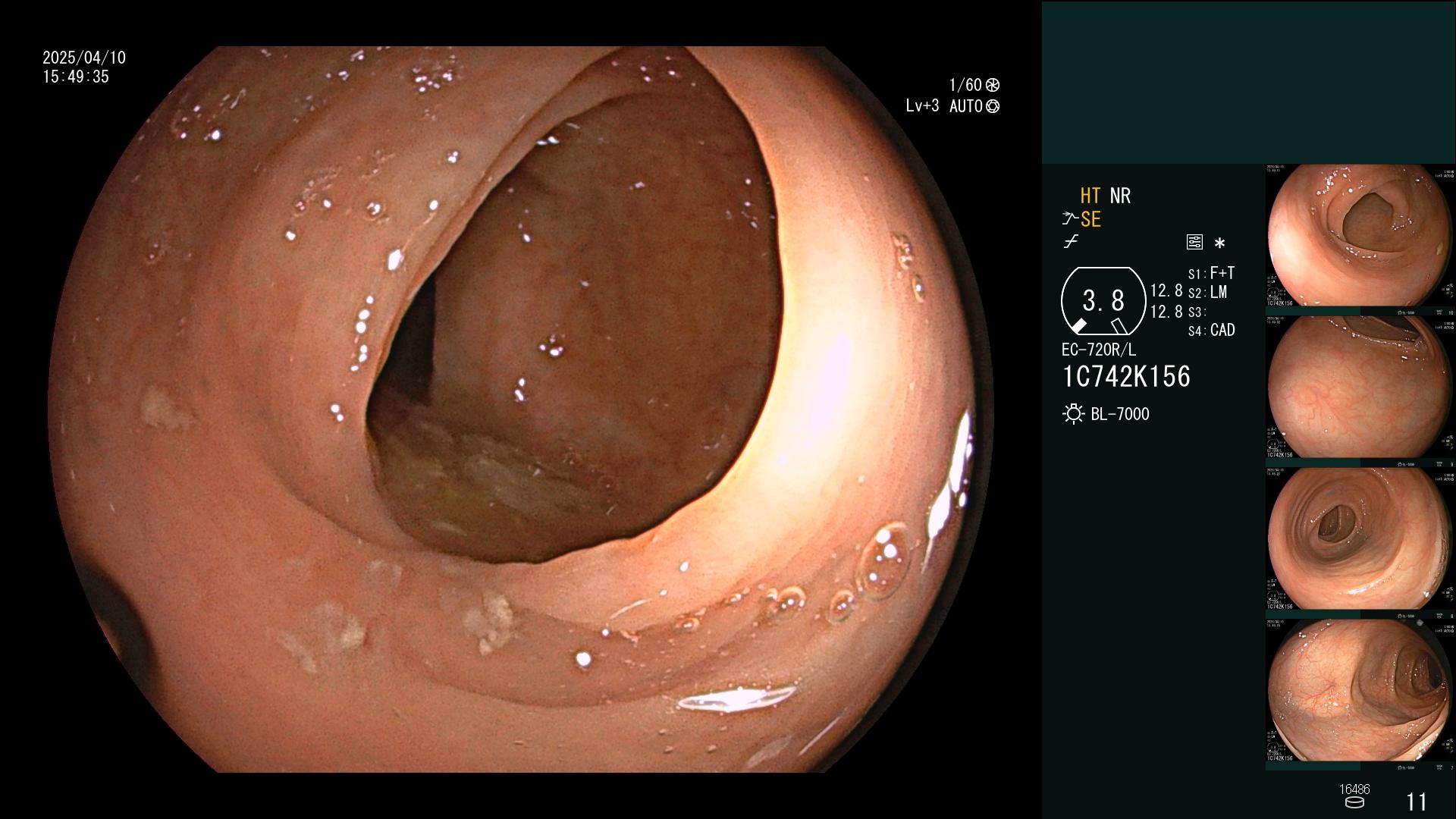Viewport: 1456px width, 819px height.
Task: Click the HT indicator label
Action: pyautogui.click(x=1090, y=196)
